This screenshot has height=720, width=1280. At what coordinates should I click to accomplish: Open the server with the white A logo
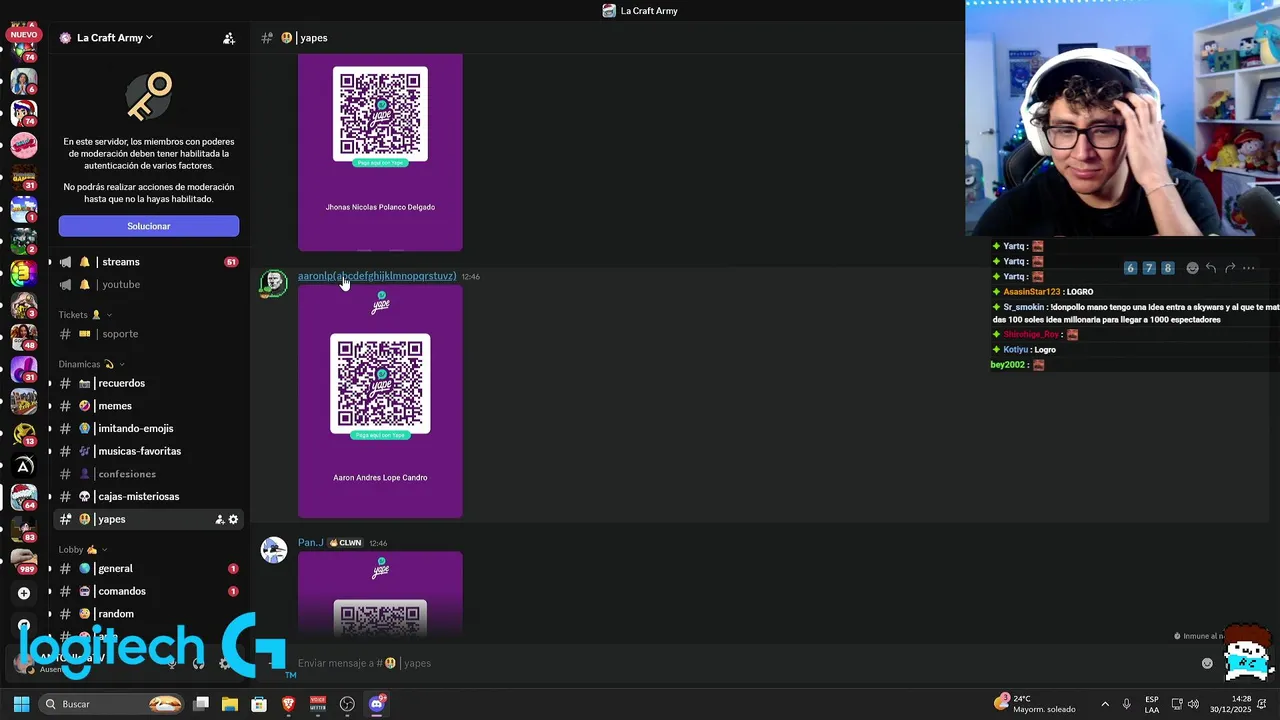[24, 465]
